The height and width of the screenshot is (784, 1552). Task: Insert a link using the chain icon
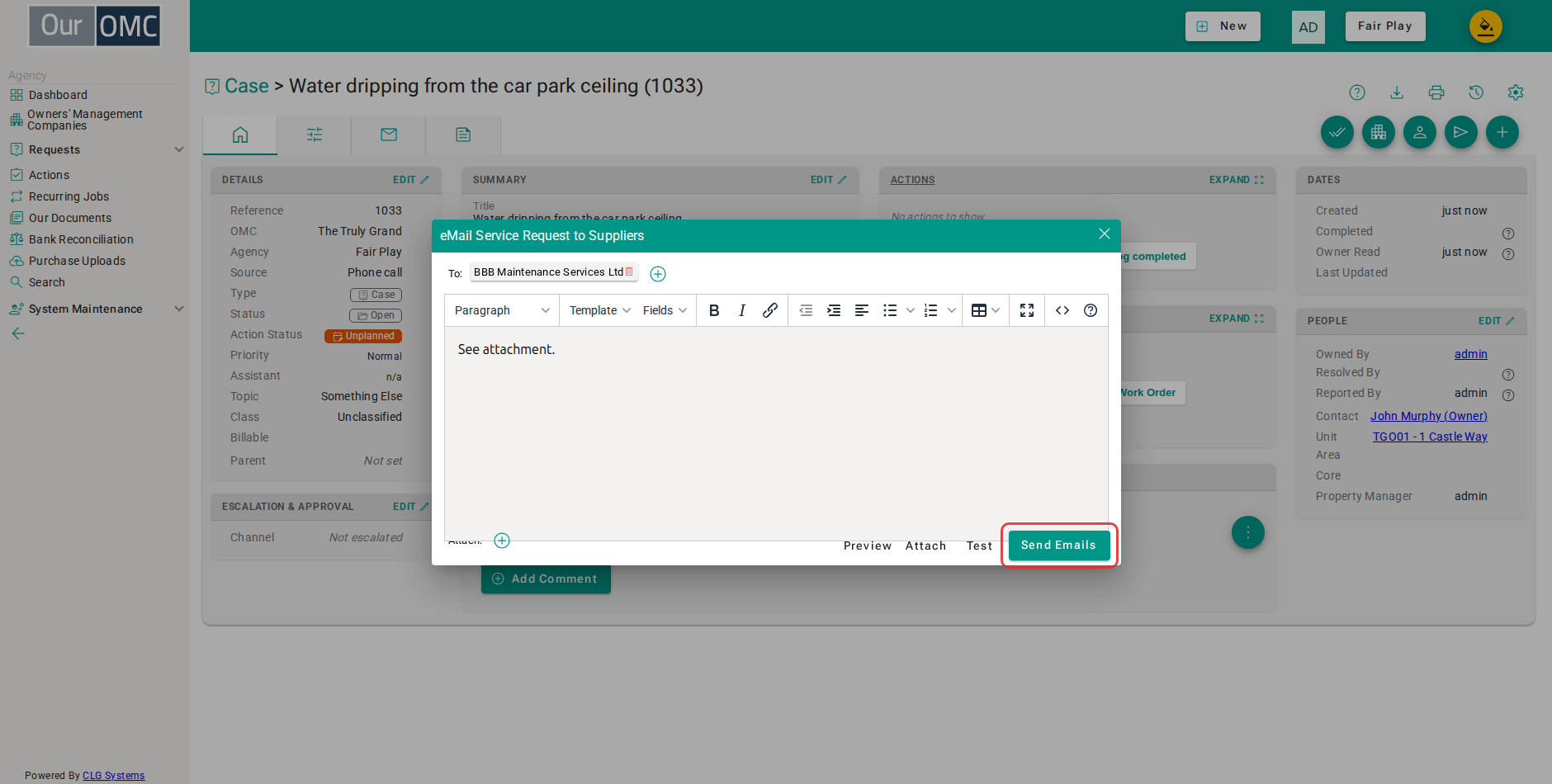click(x=770, y=310)
